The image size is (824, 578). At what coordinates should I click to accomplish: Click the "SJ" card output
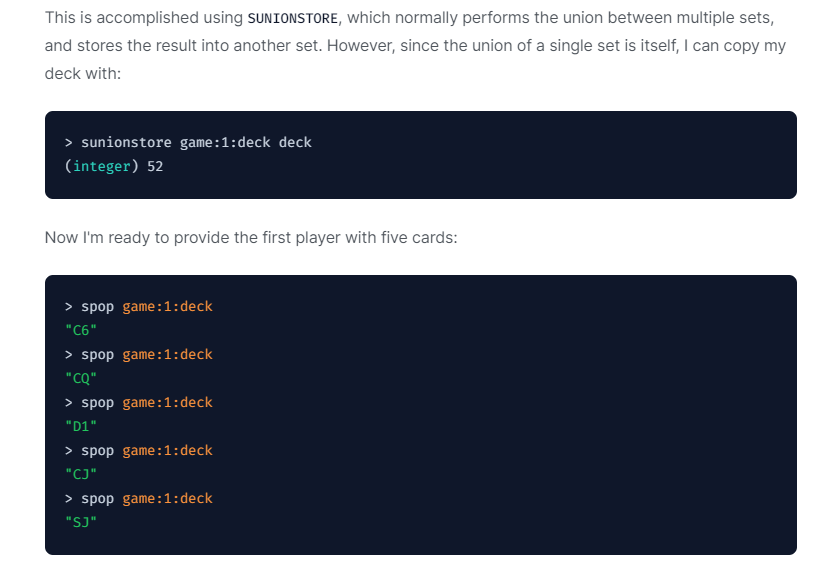pyautogui.click(x=80, y=523)
